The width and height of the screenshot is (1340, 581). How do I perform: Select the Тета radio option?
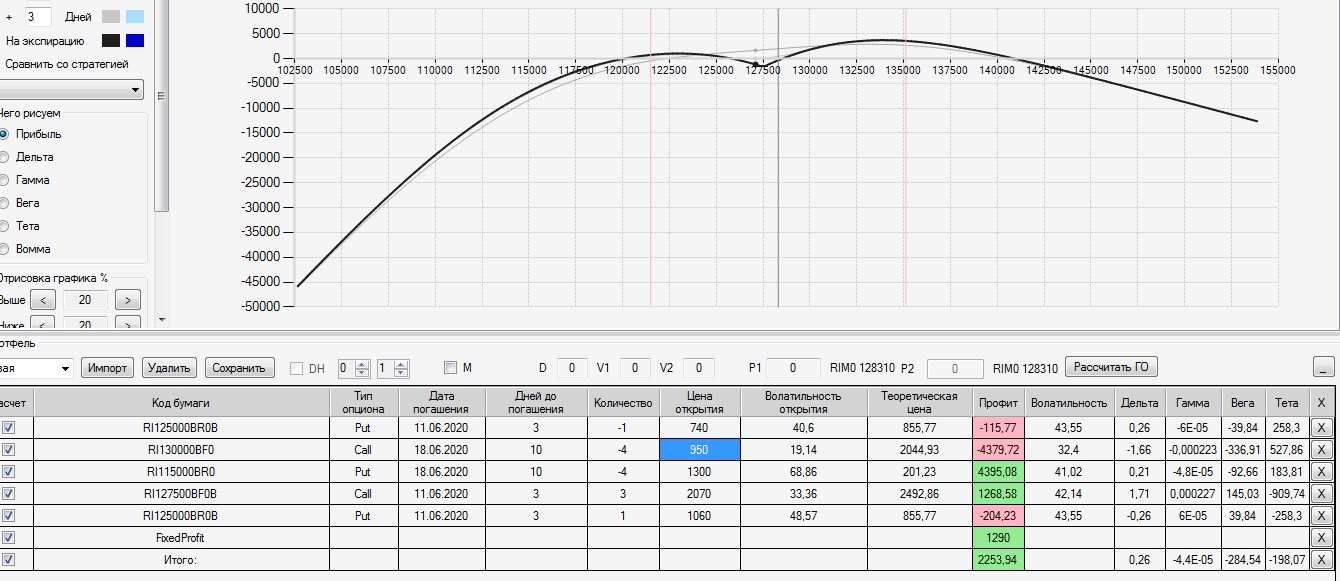(x=4, y=226)
